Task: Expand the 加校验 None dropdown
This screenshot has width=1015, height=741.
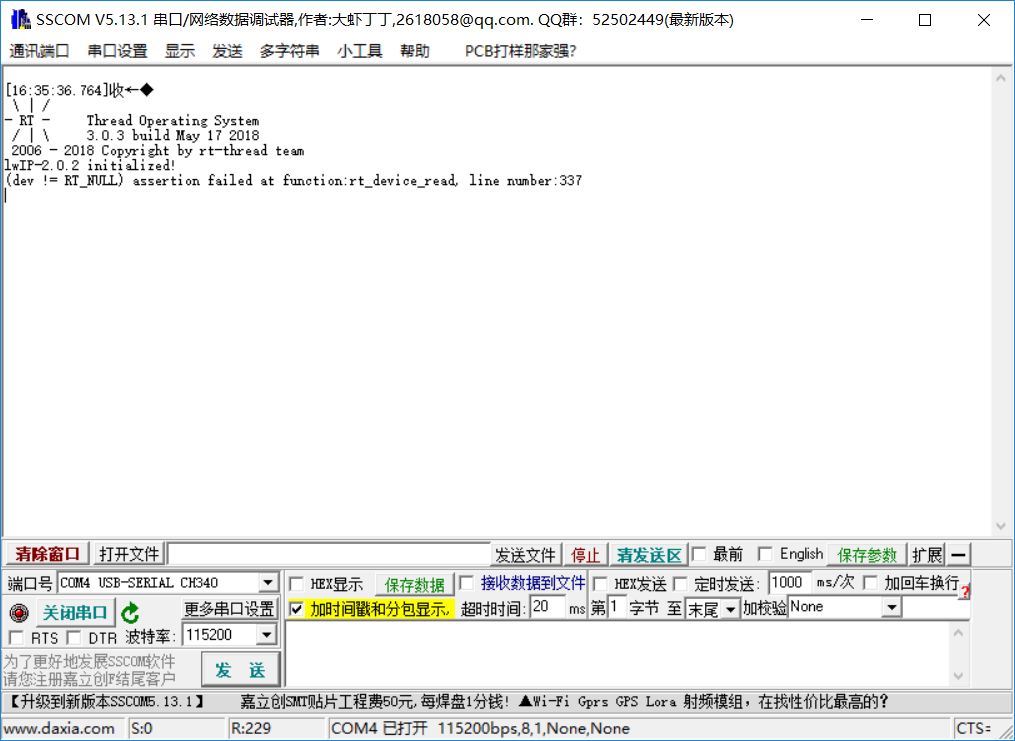Action: 892,607
